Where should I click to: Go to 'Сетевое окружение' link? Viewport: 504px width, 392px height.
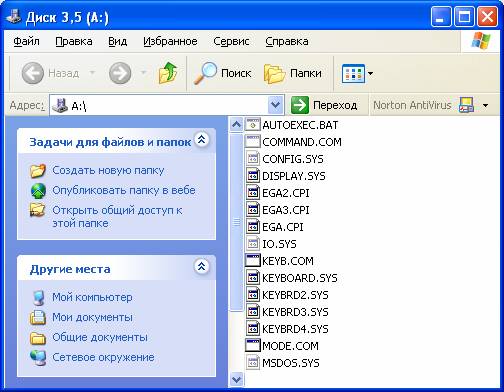click(x=103, y=357)
